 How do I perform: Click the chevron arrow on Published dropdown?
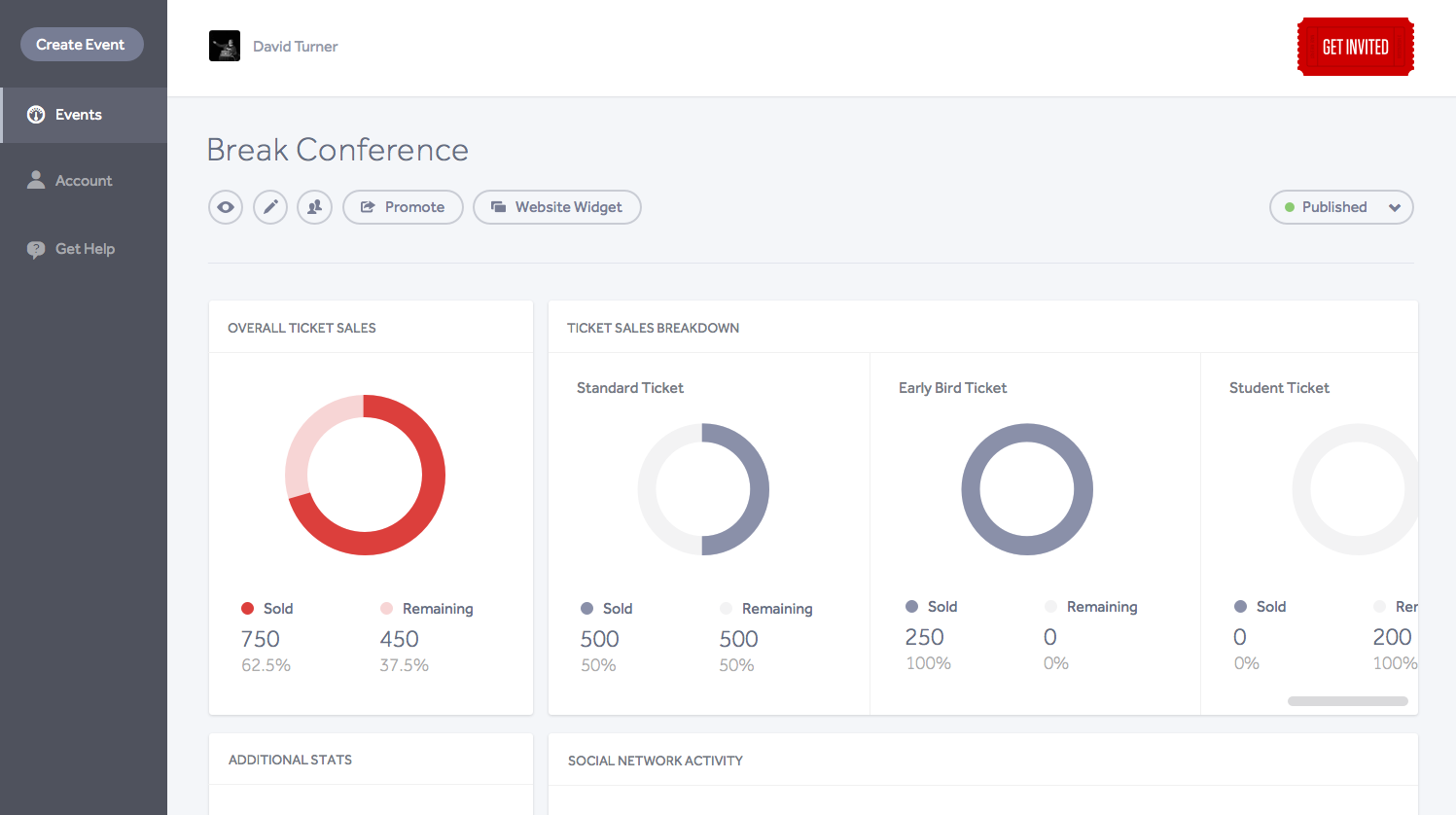click(x=1395, y=208)
